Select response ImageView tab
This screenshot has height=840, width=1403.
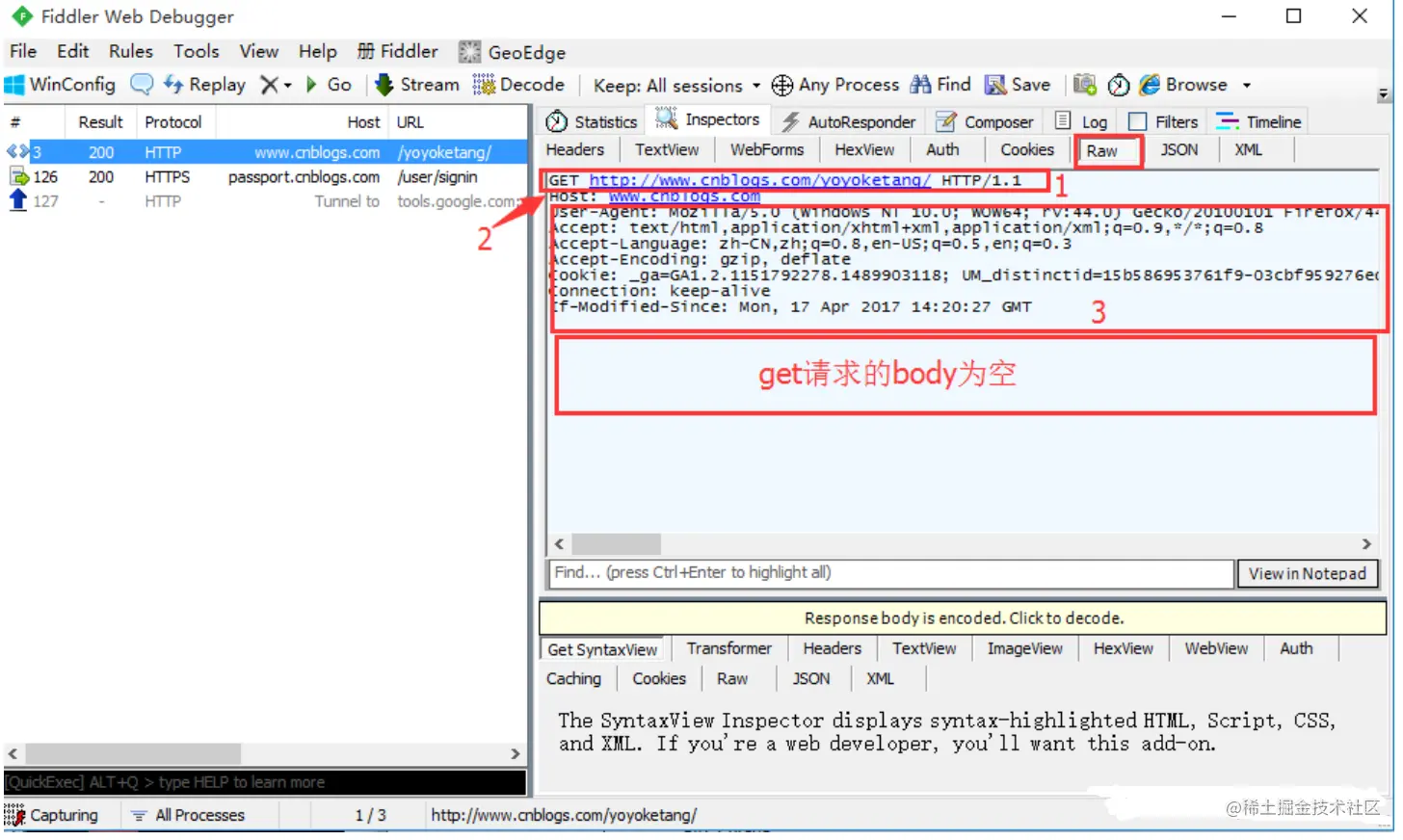click(1025, 649)
